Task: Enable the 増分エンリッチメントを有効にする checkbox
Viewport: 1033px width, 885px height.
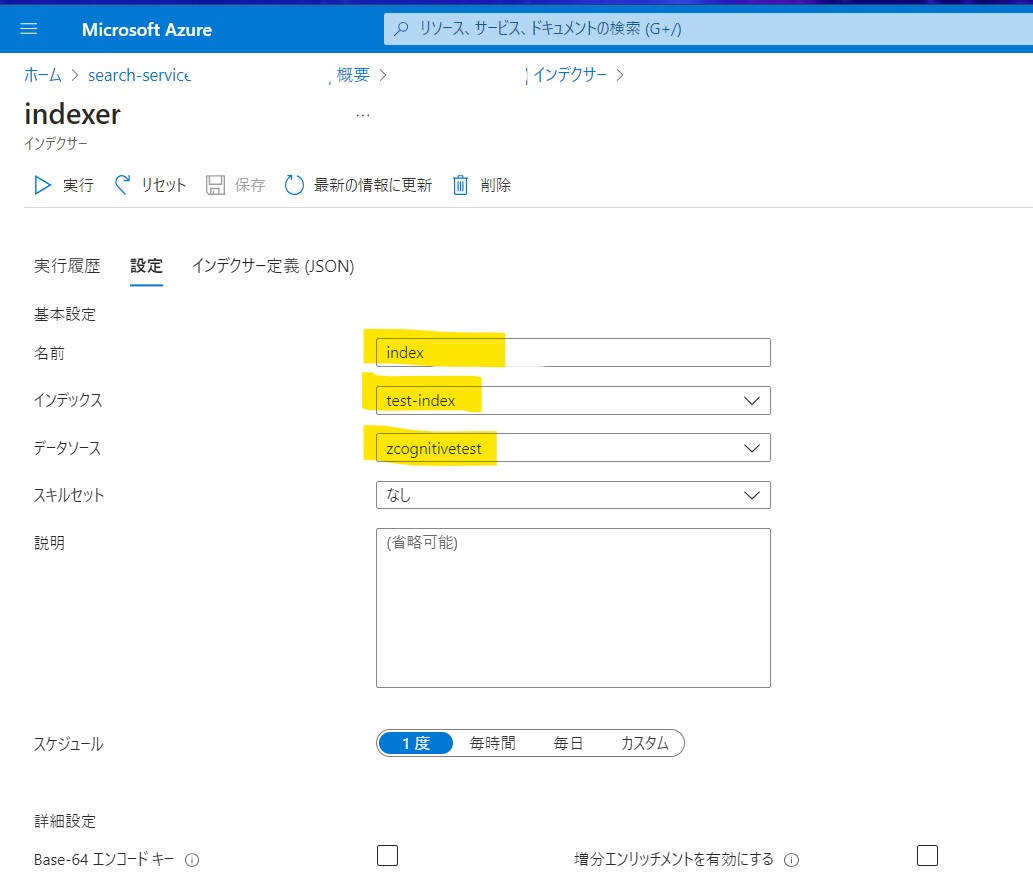Action: pyautogui.click(x=927, y=855)
